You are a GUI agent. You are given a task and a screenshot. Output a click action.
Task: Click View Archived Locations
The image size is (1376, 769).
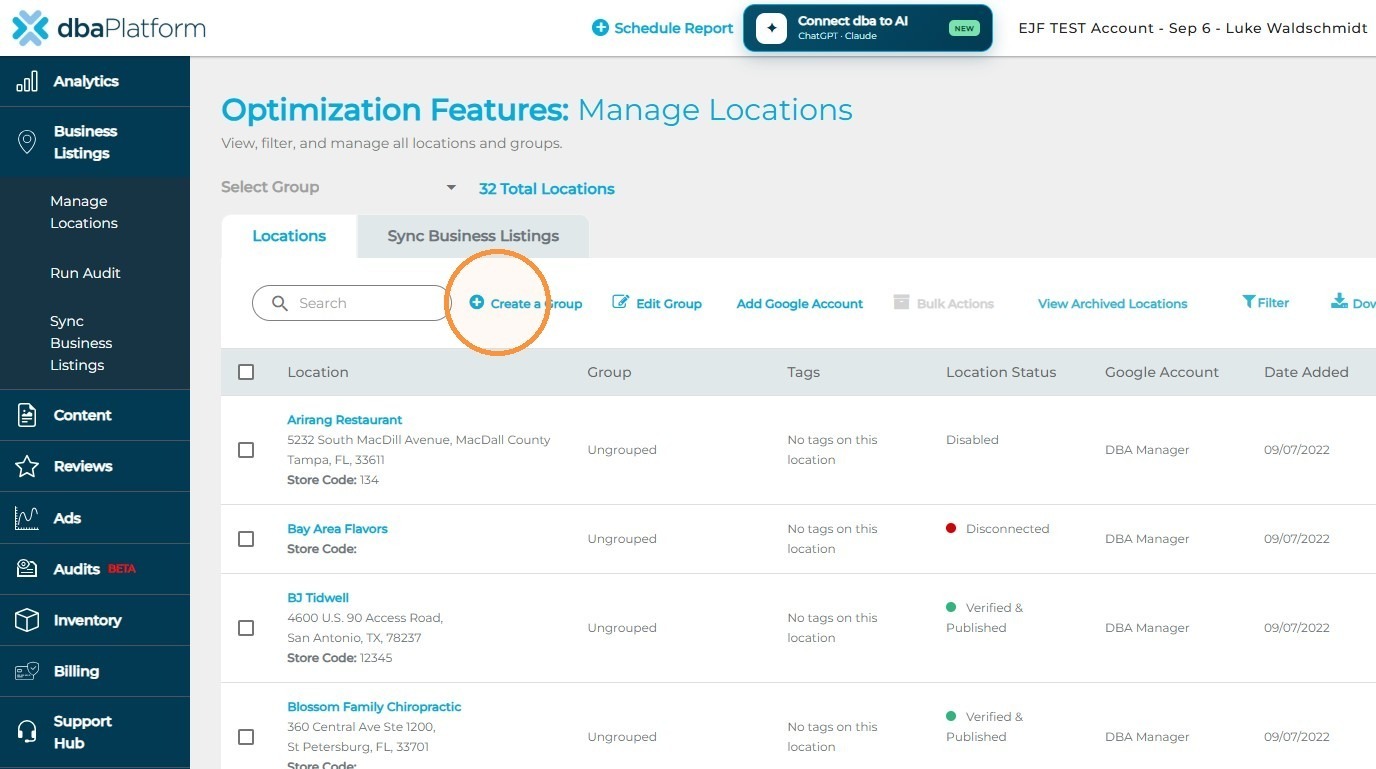click(1113, 303)
